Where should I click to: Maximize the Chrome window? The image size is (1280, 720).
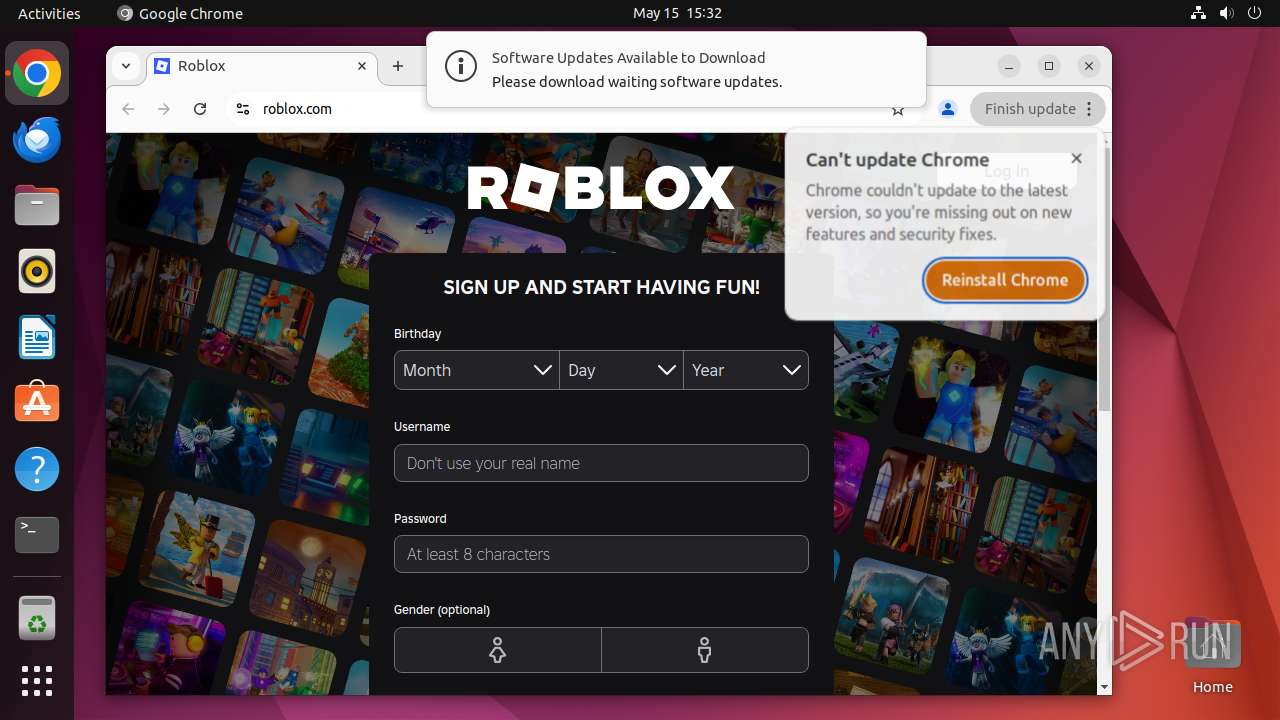point(1049,66)
